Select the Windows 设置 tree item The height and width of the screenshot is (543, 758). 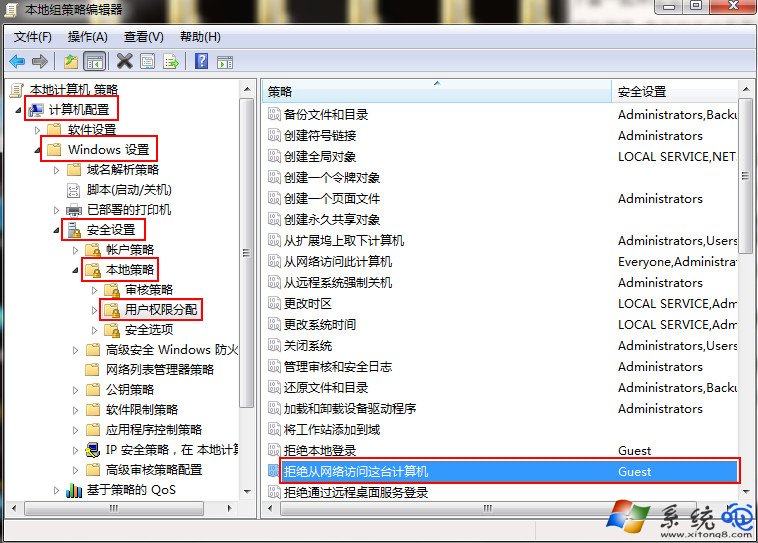click(x=109, y=149)
